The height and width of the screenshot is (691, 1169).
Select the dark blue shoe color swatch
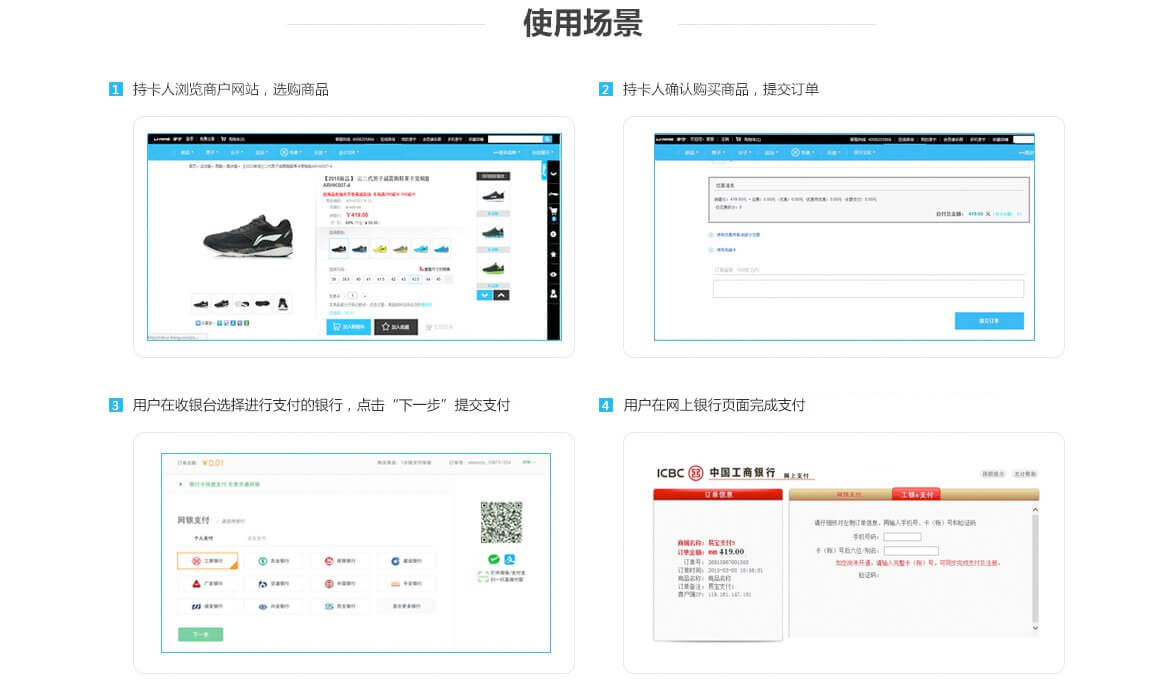click(x=359, y=248)
